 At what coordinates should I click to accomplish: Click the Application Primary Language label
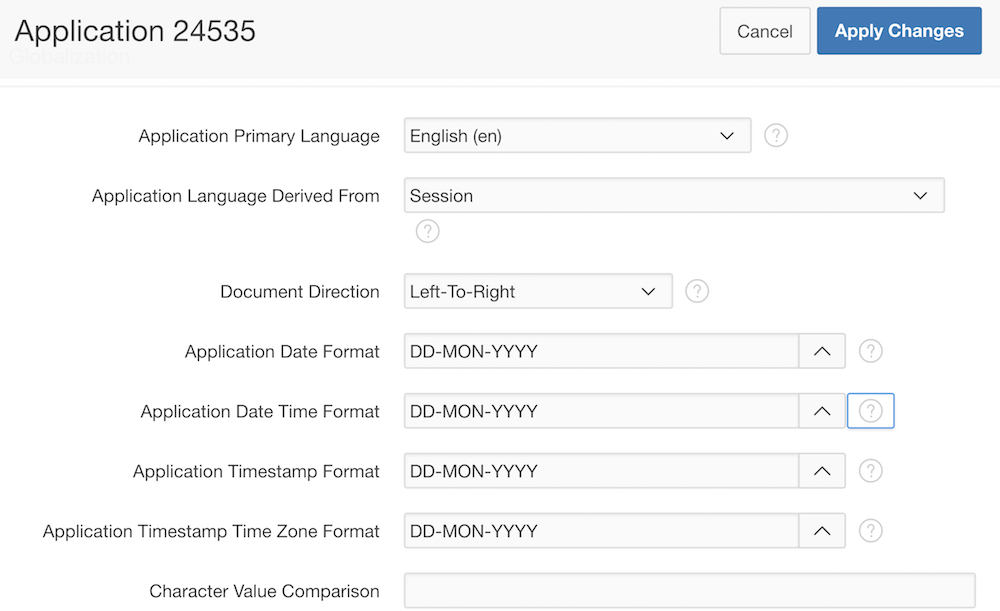pyautogui.click(x=259, y=136)
